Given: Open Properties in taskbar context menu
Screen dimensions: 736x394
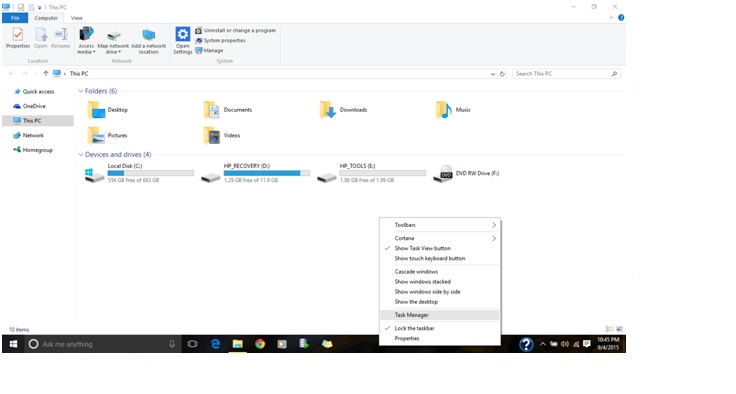Looking at the screenshot, I should pos(440,339).
